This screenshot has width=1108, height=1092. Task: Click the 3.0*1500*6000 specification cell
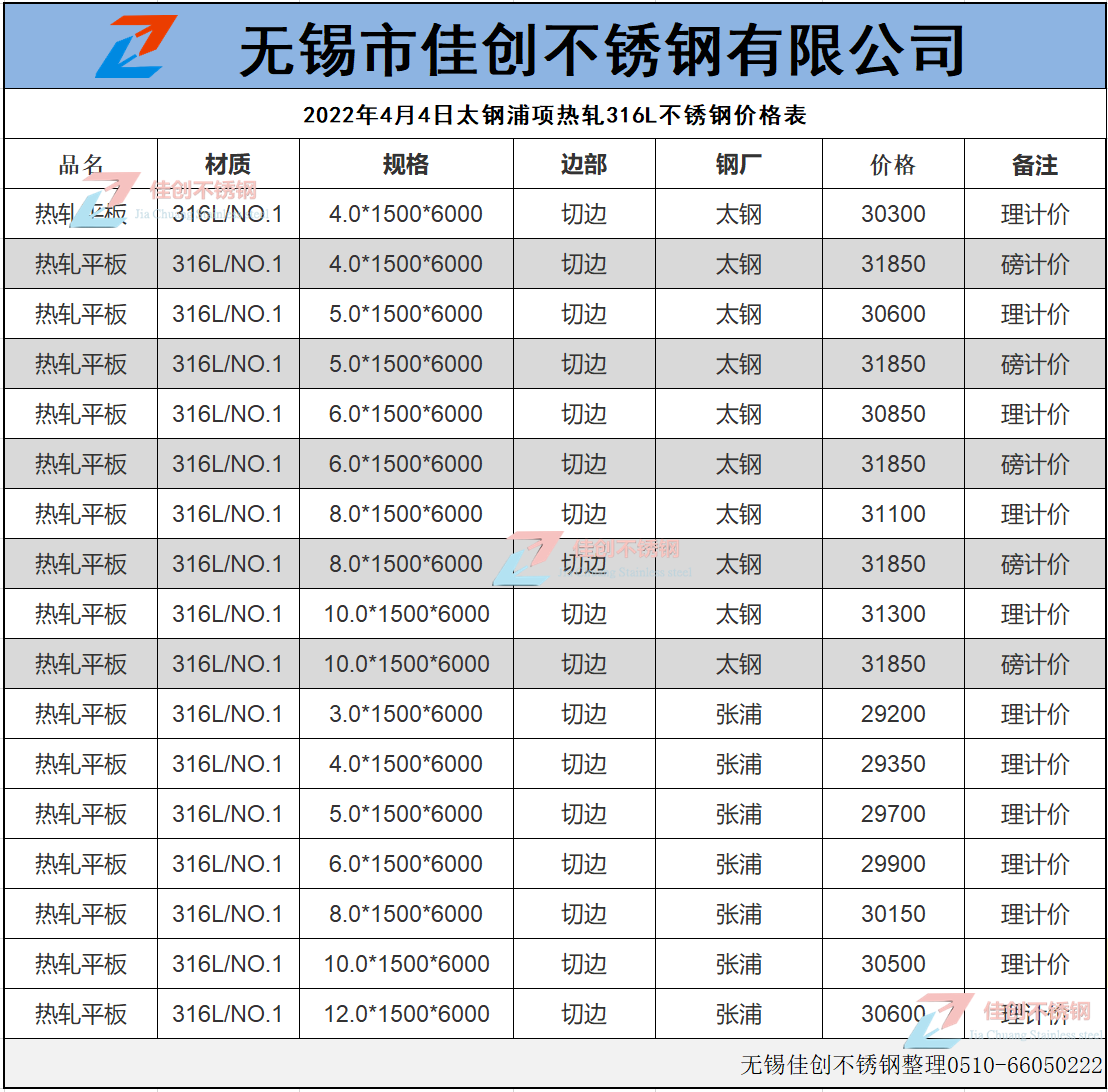[x=406, y=714]
